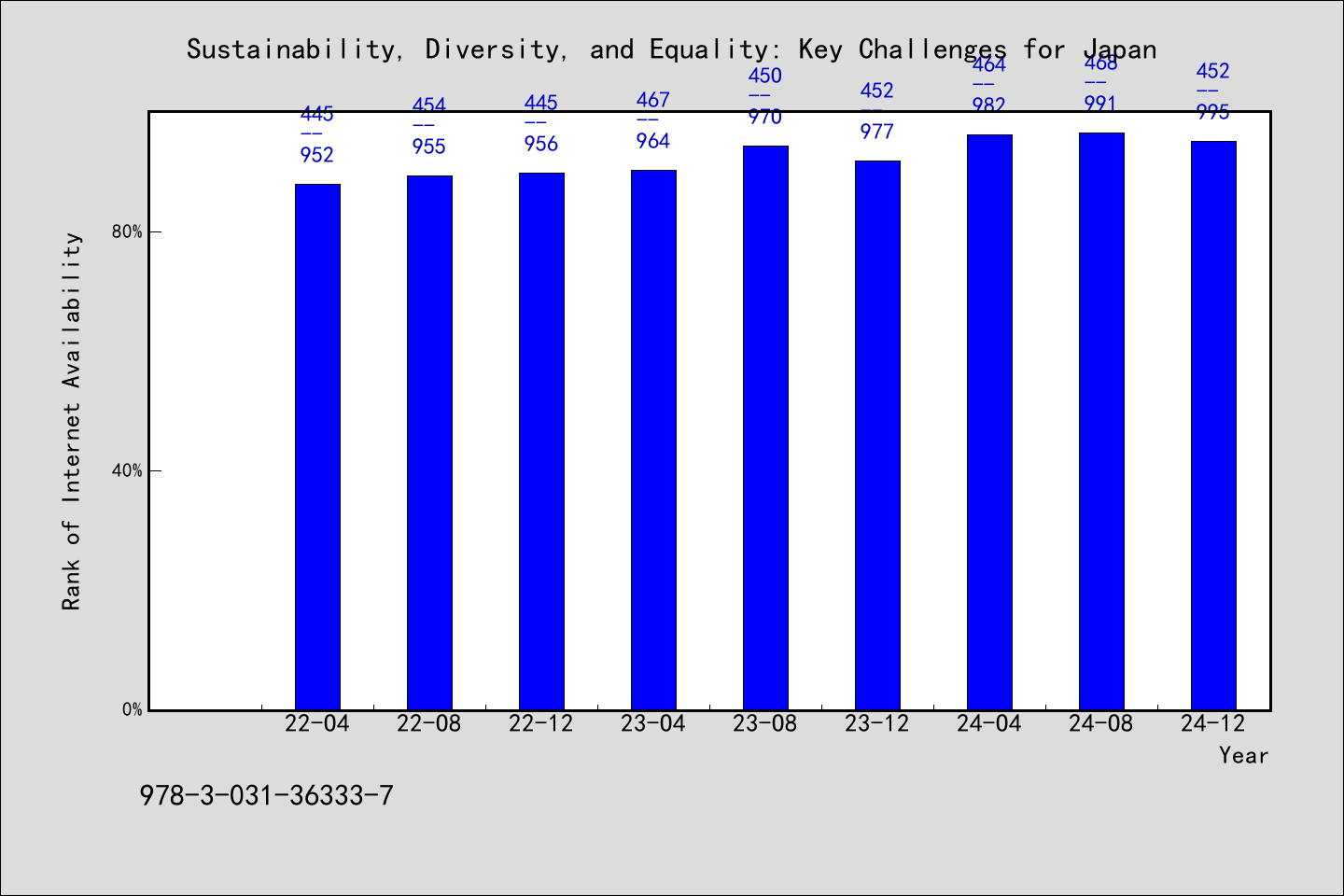This screenshot has width=1344, height=896.
Task: Click the 'Year' axis label
Action: tap(1243, 755)
